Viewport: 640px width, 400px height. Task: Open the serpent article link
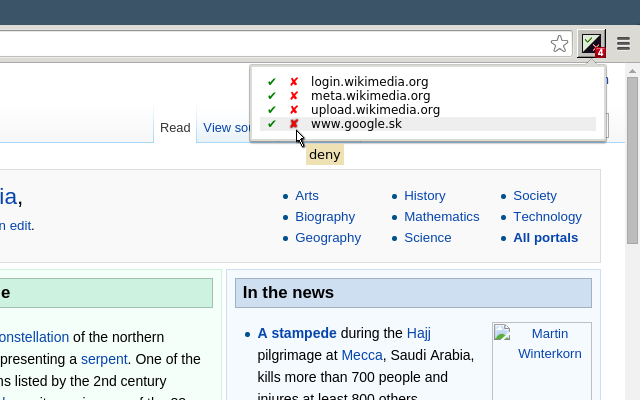tap(104, 359)
